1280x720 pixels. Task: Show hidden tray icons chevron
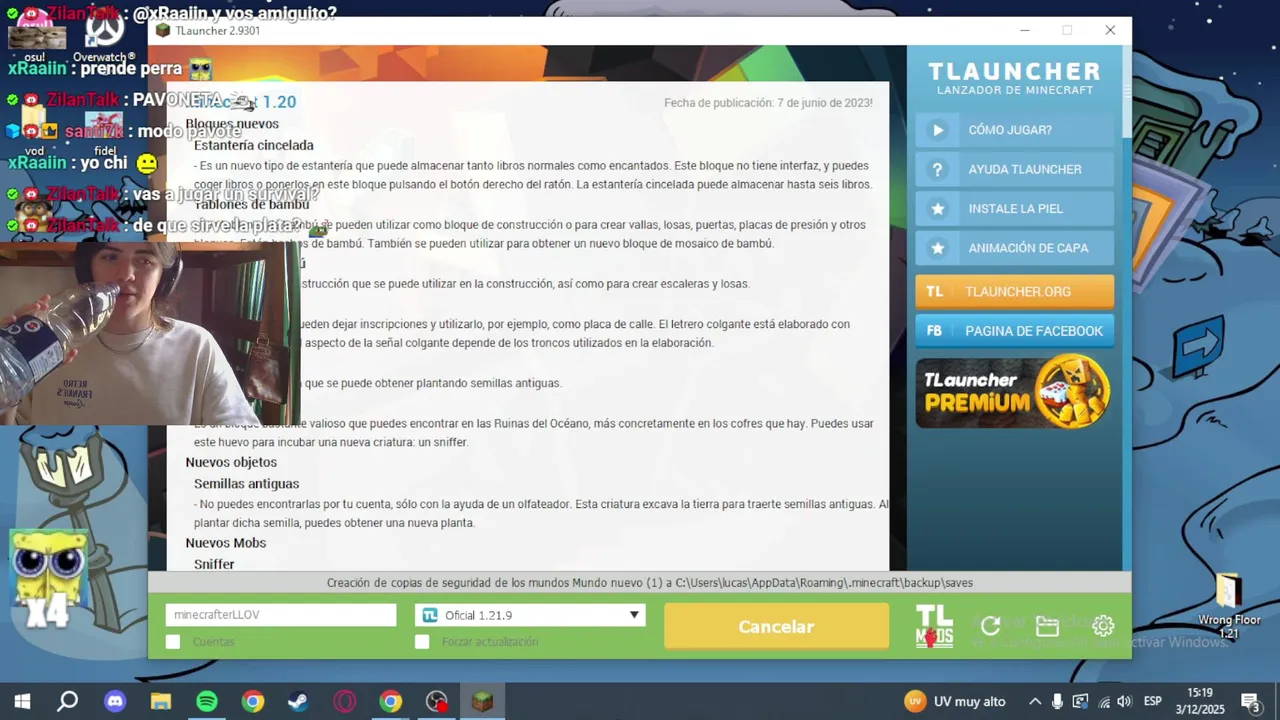click(1035, 701)
